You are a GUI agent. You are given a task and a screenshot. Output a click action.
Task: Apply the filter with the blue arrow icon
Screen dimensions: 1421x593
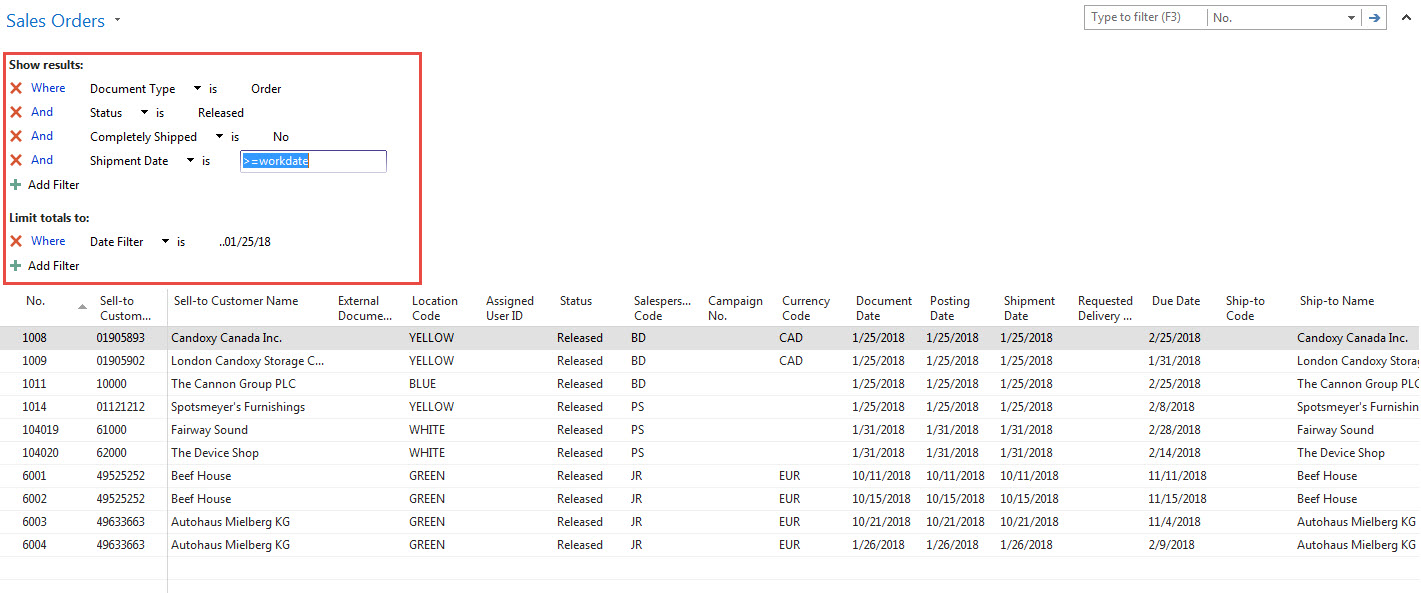click(1373, 17)
